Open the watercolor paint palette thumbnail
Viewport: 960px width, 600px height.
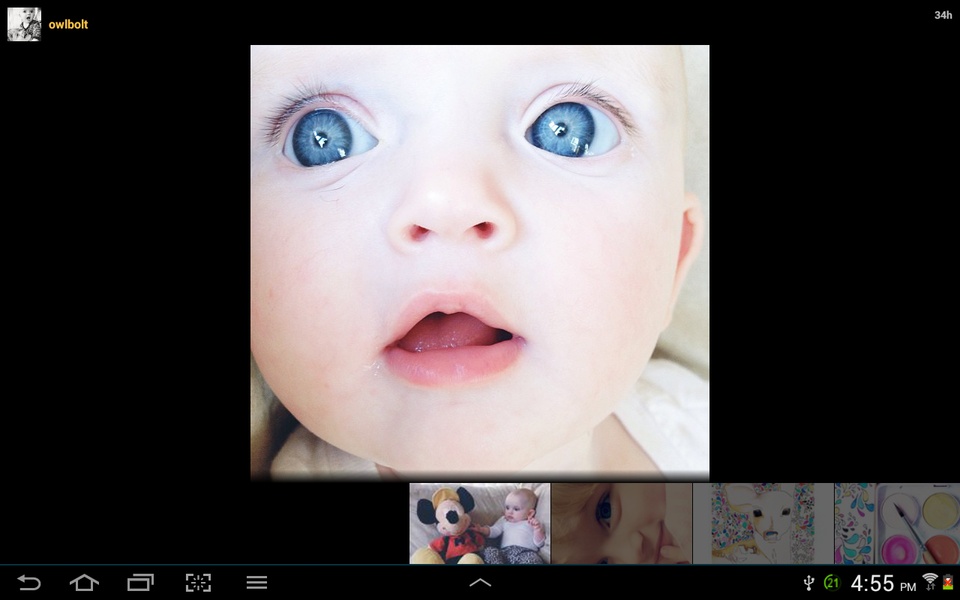(897, 523)
